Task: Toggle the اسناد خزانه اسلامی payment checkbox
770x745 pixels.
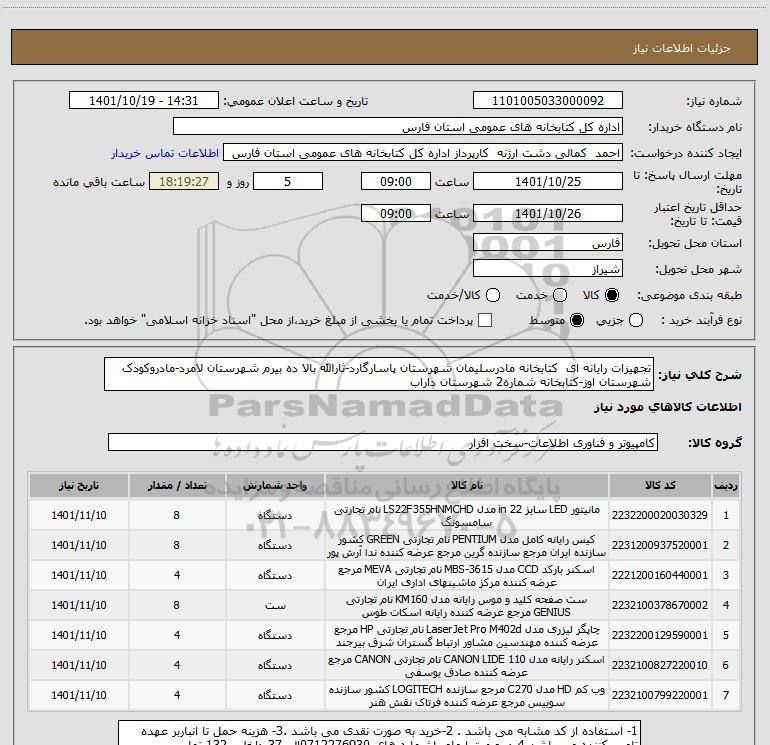Action: point(485,320)
